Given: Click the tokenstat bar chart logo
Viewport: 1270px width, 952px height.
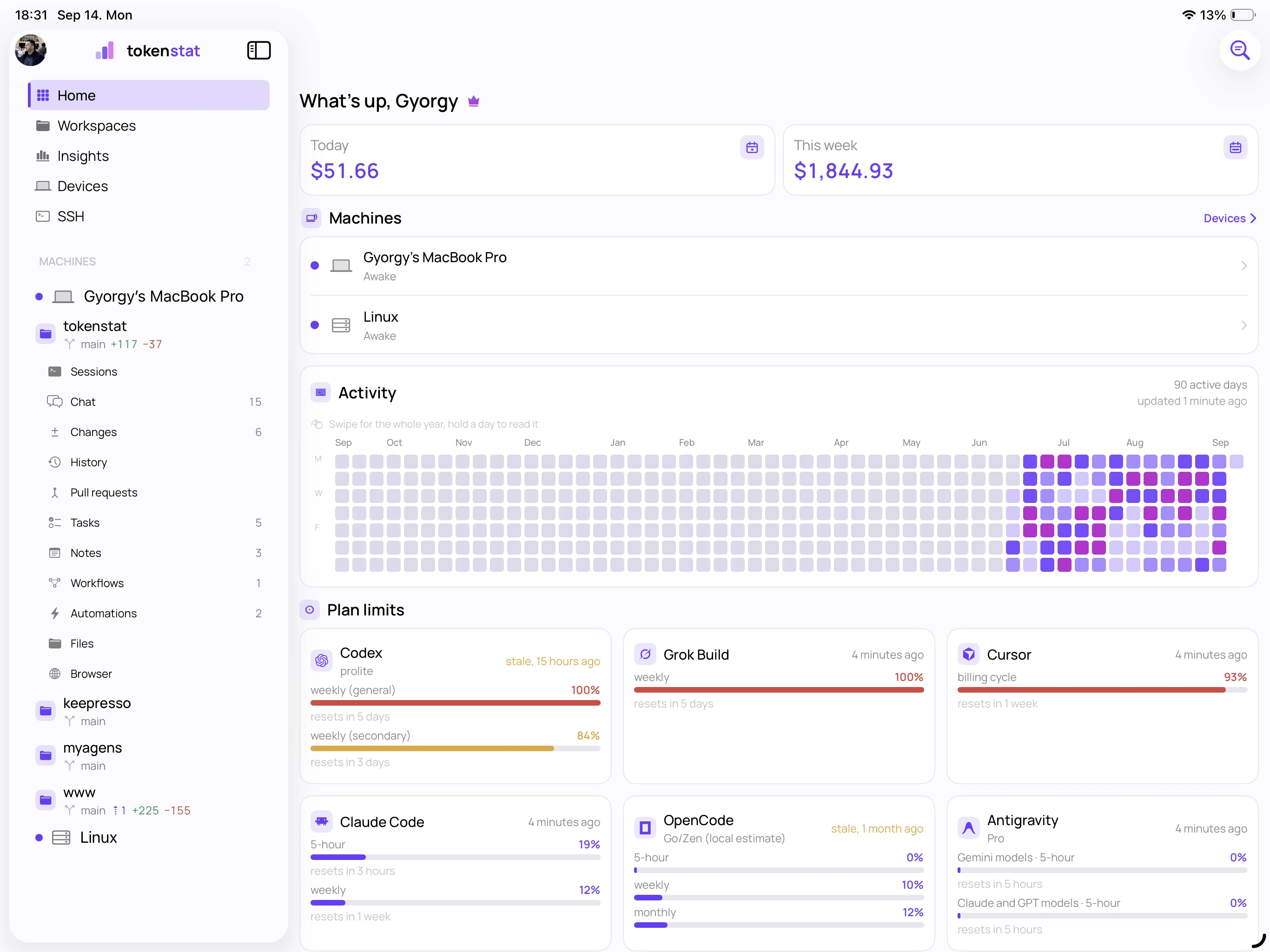Looking at the screenshot, I should pyautogui.click(x=105, y=51).
